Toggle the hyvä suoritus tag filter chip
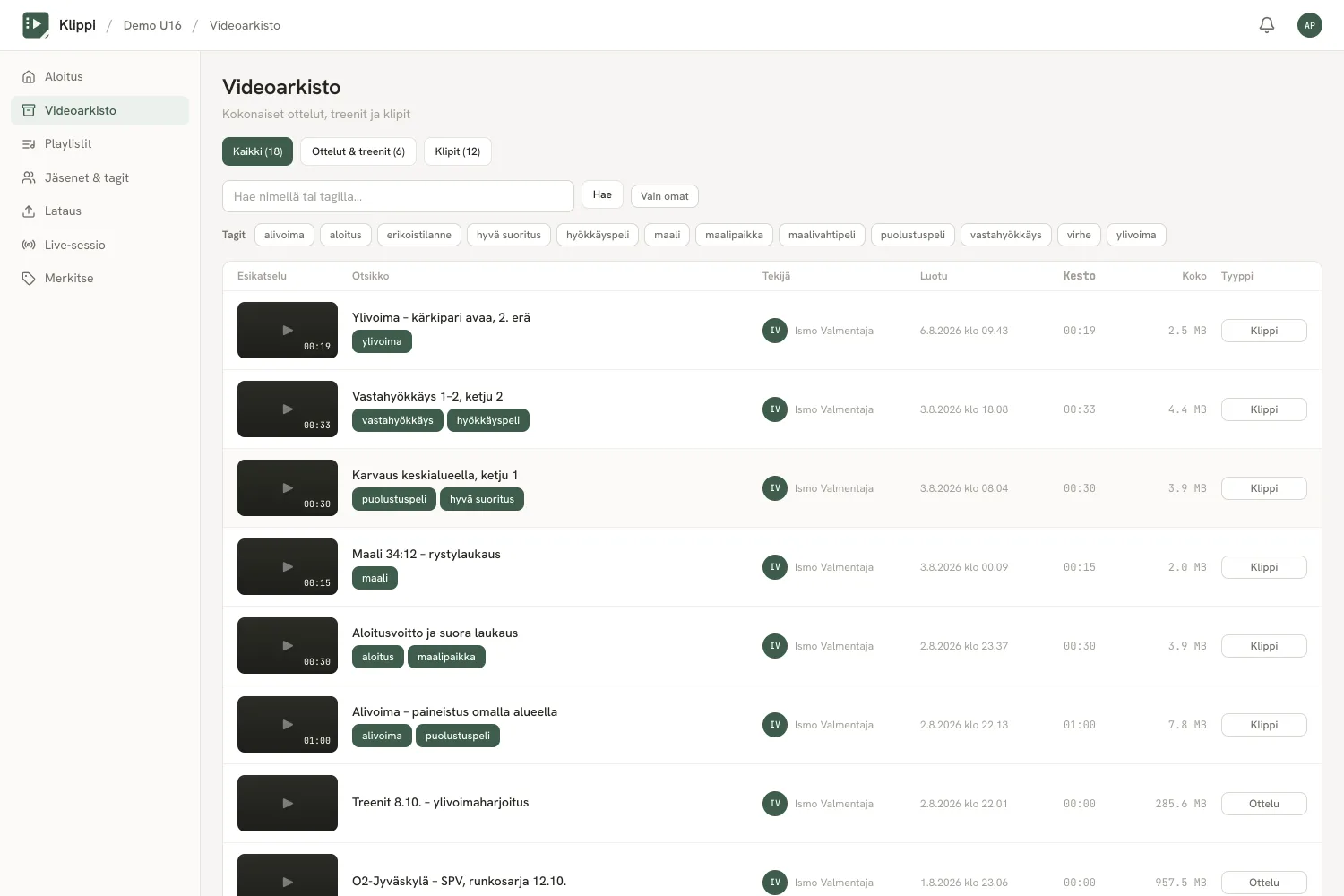The height and width of the screenshot is (896, 1344). tap(509, 235)
